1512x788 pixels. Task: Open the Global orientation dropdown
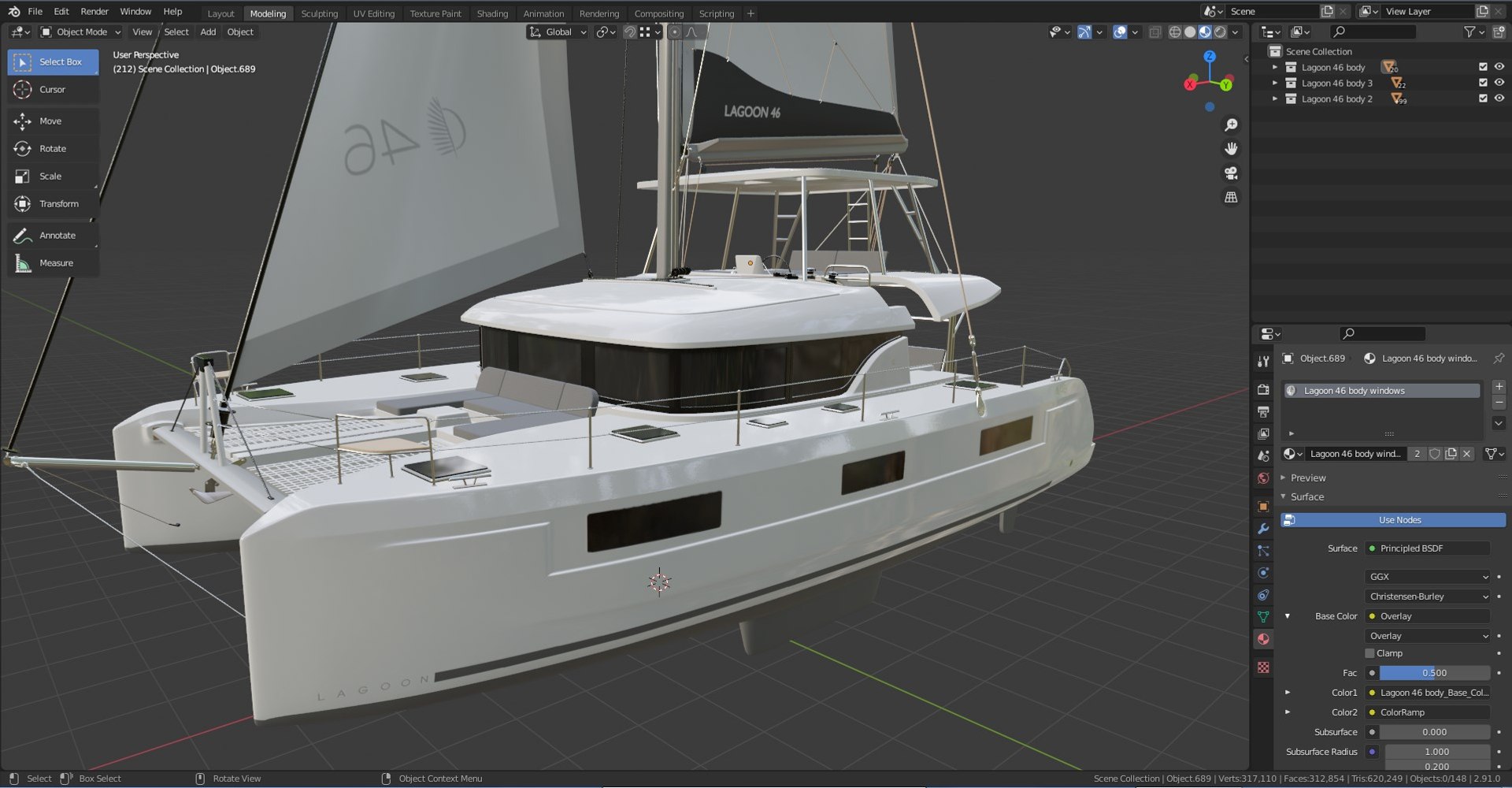558,32
